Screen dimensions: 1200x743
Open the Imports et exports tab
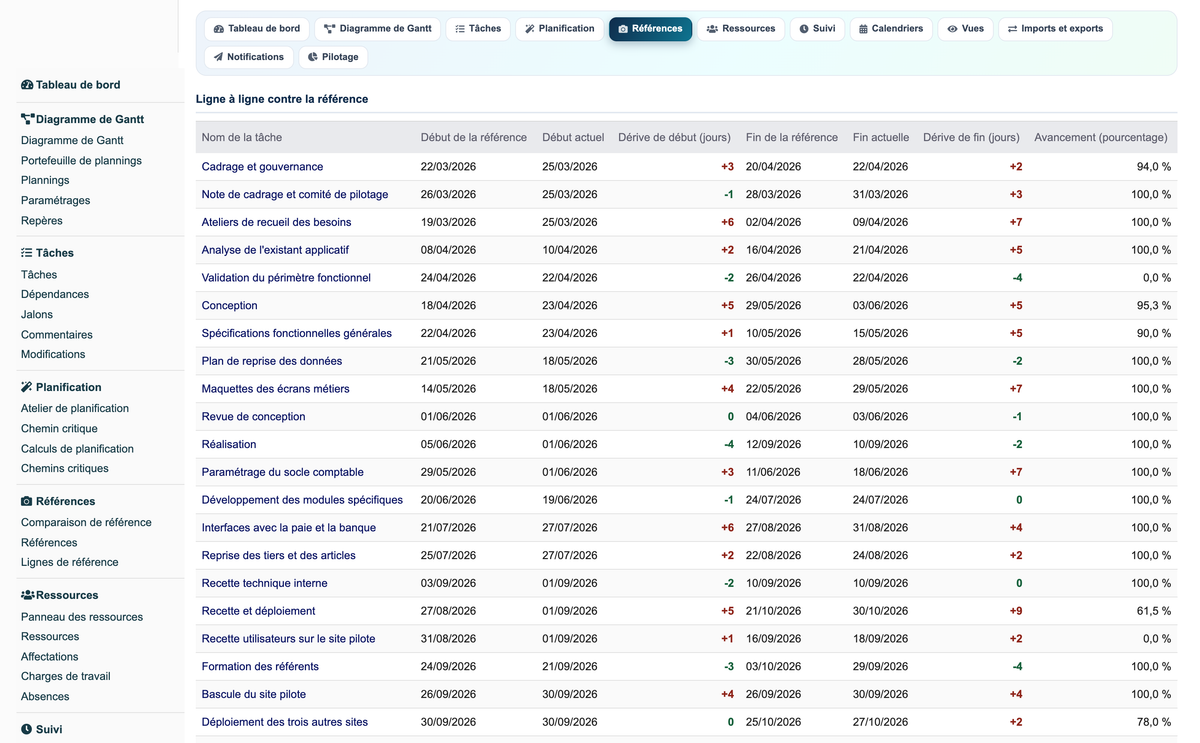tap(1055, 29)
